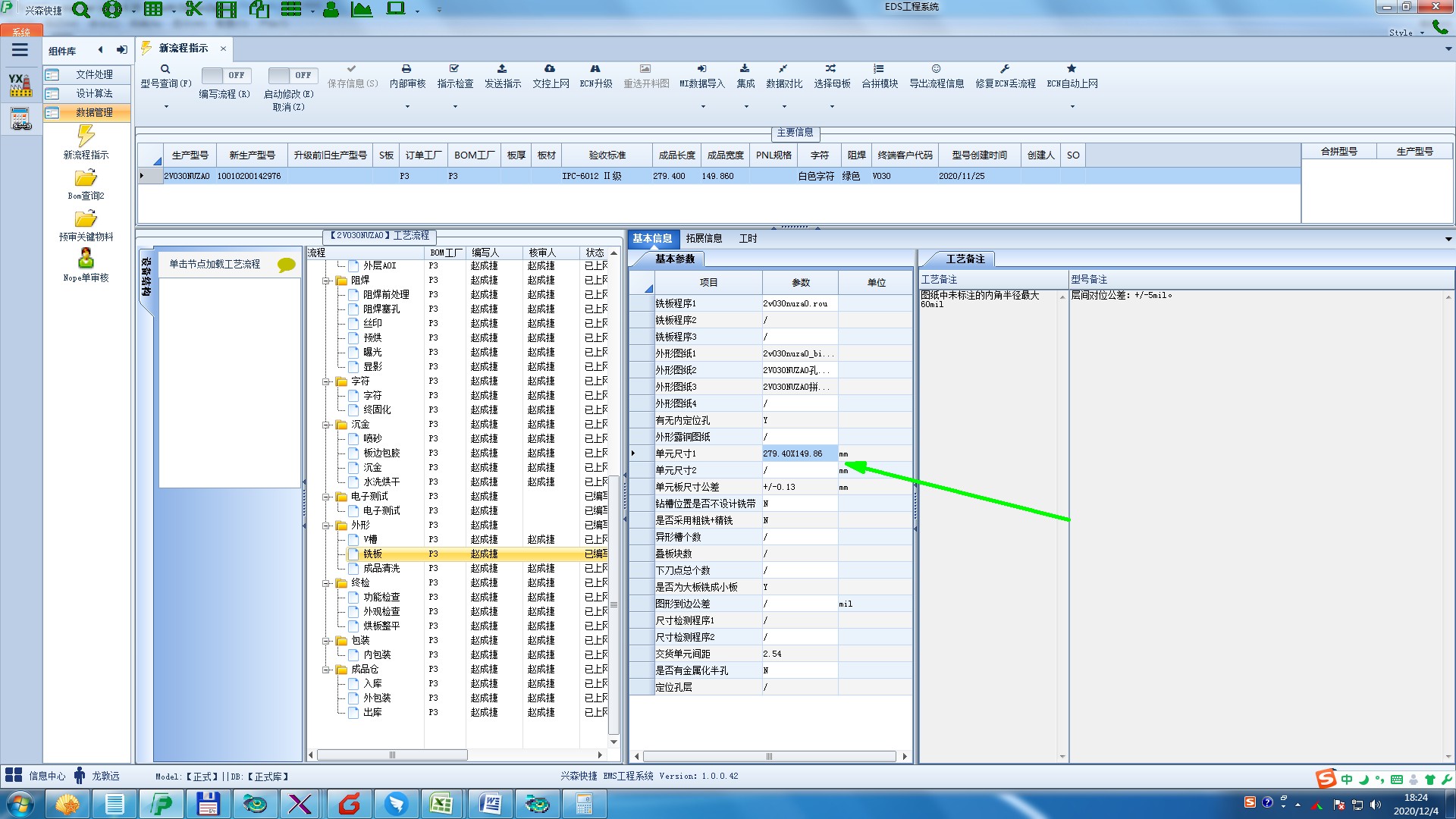Switch to the 工时 tab

[748, 238]
